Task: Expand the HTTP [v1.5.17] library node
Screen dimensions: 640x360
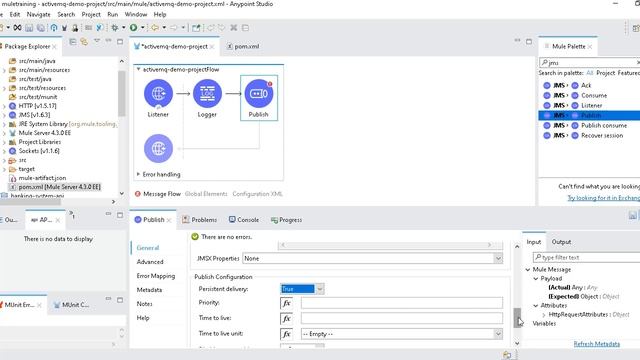Action: tap(4, 106)
